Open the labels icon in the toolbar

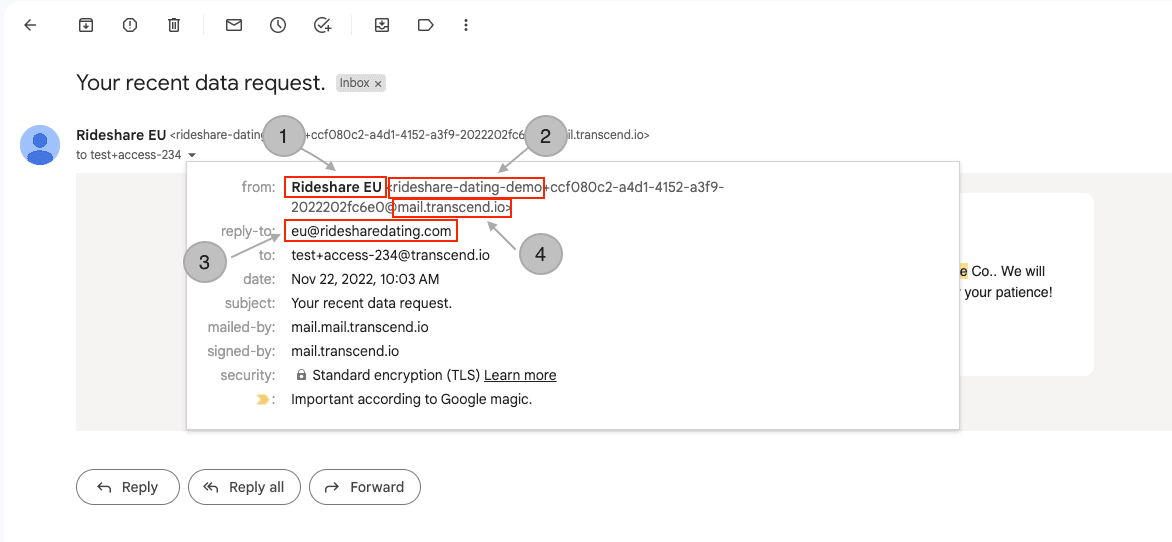[x=425, y=25]
